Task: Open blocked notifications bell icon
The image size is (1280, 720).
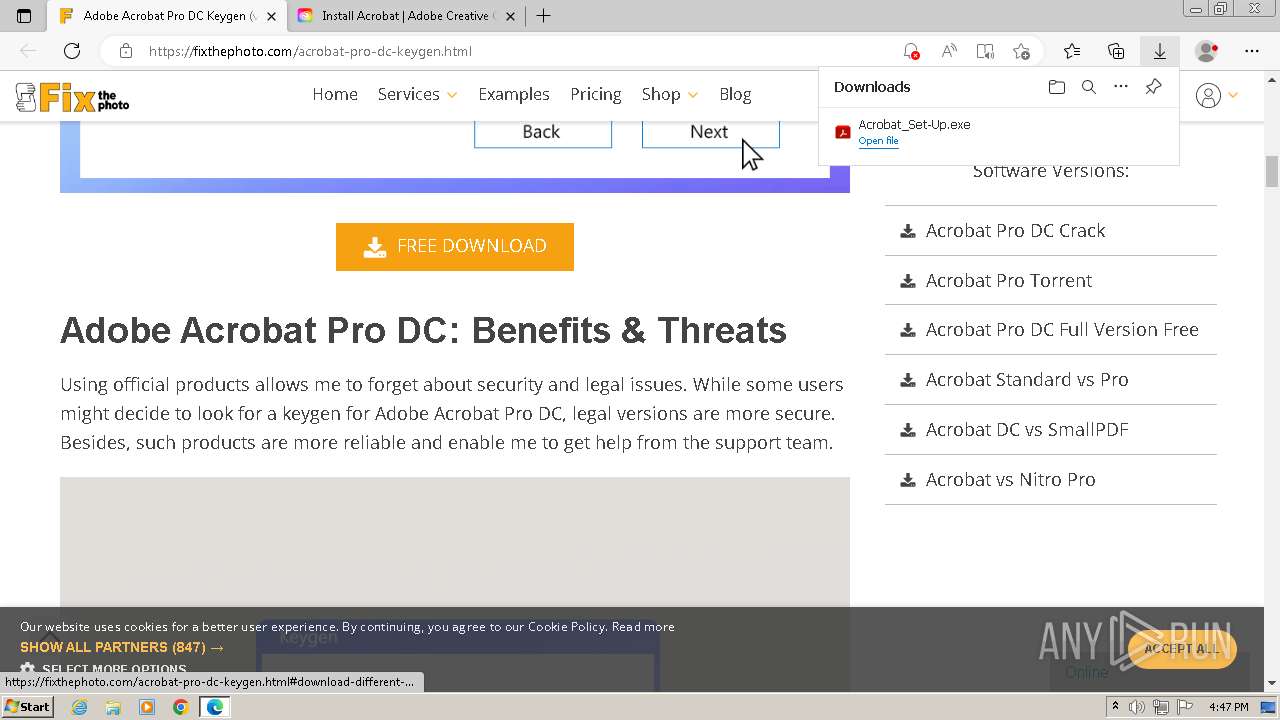Action: (x=911, y=51)
